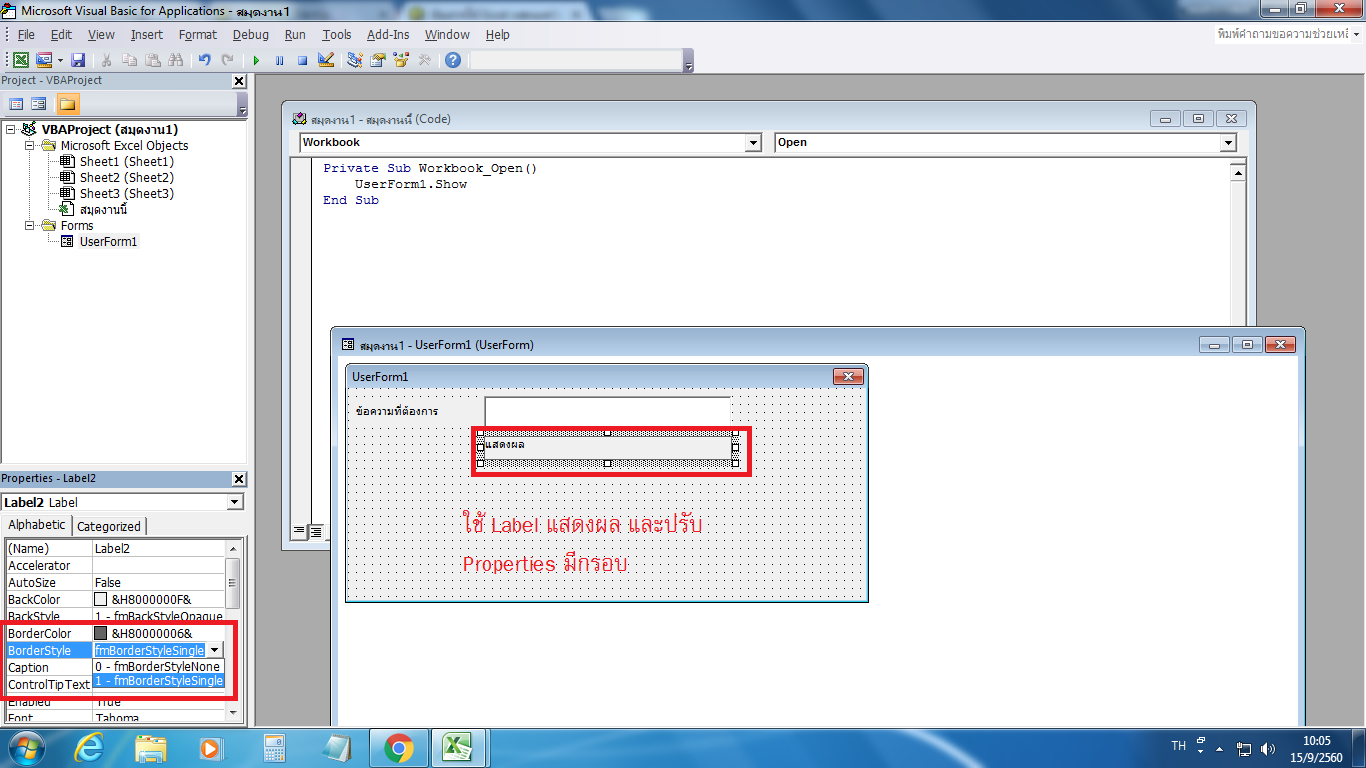Click the help search box in menu bar
The height and width of the screenshot is (768, 1366).
pyautogui.click(x=1284, y=34)
